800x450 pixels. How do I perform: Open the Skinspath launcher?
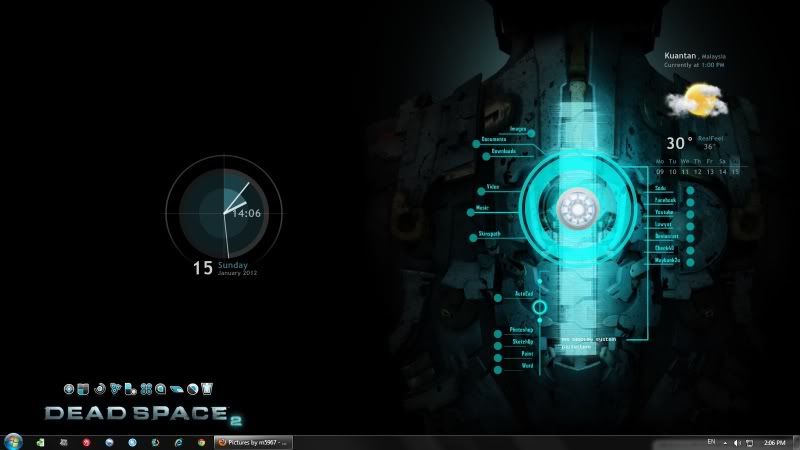point(489,234)
